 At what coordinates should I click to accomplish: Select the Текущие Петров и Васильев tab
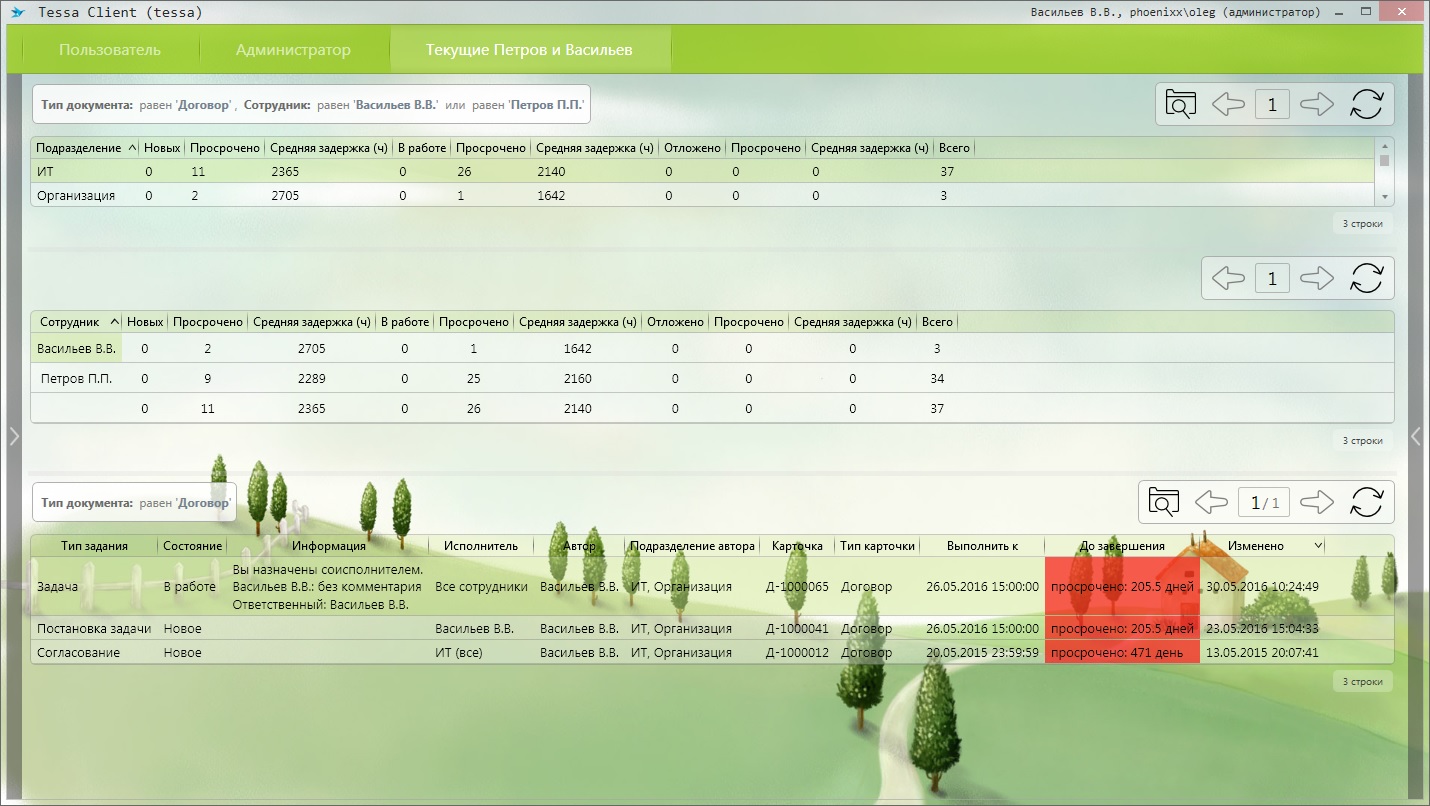pyautogui.click(x=529, y=50)
